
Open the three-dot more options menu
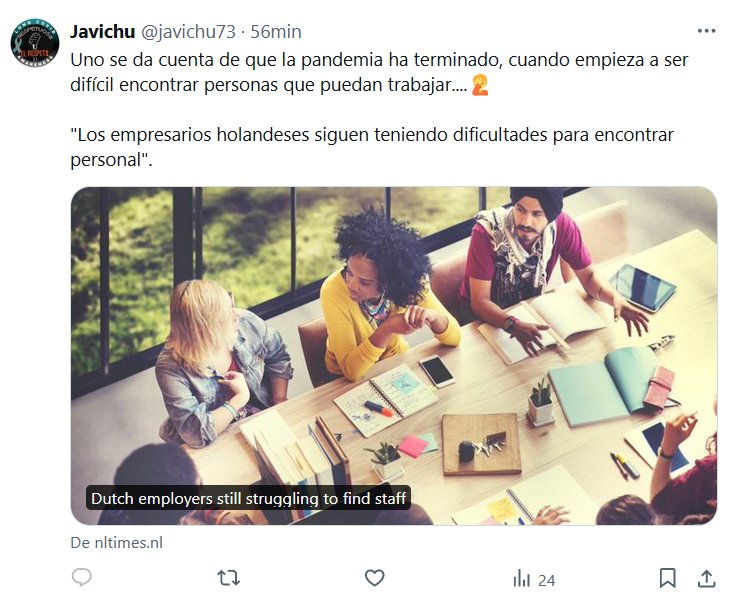coord(706,31)
